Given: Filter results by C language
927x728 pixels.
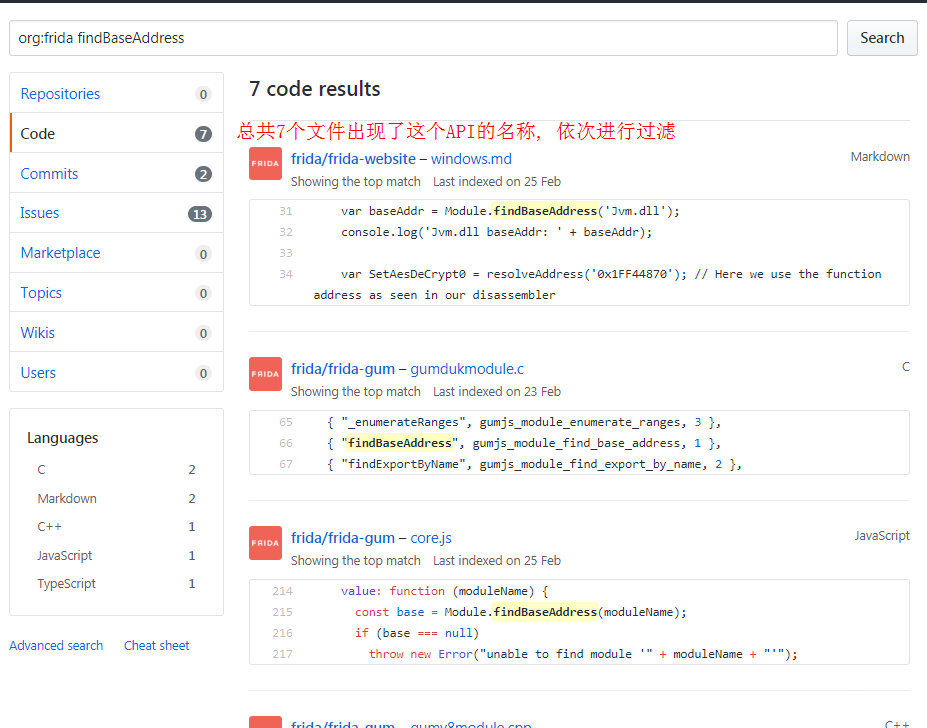Looking at the screenshot, I should tap(116, 470).
